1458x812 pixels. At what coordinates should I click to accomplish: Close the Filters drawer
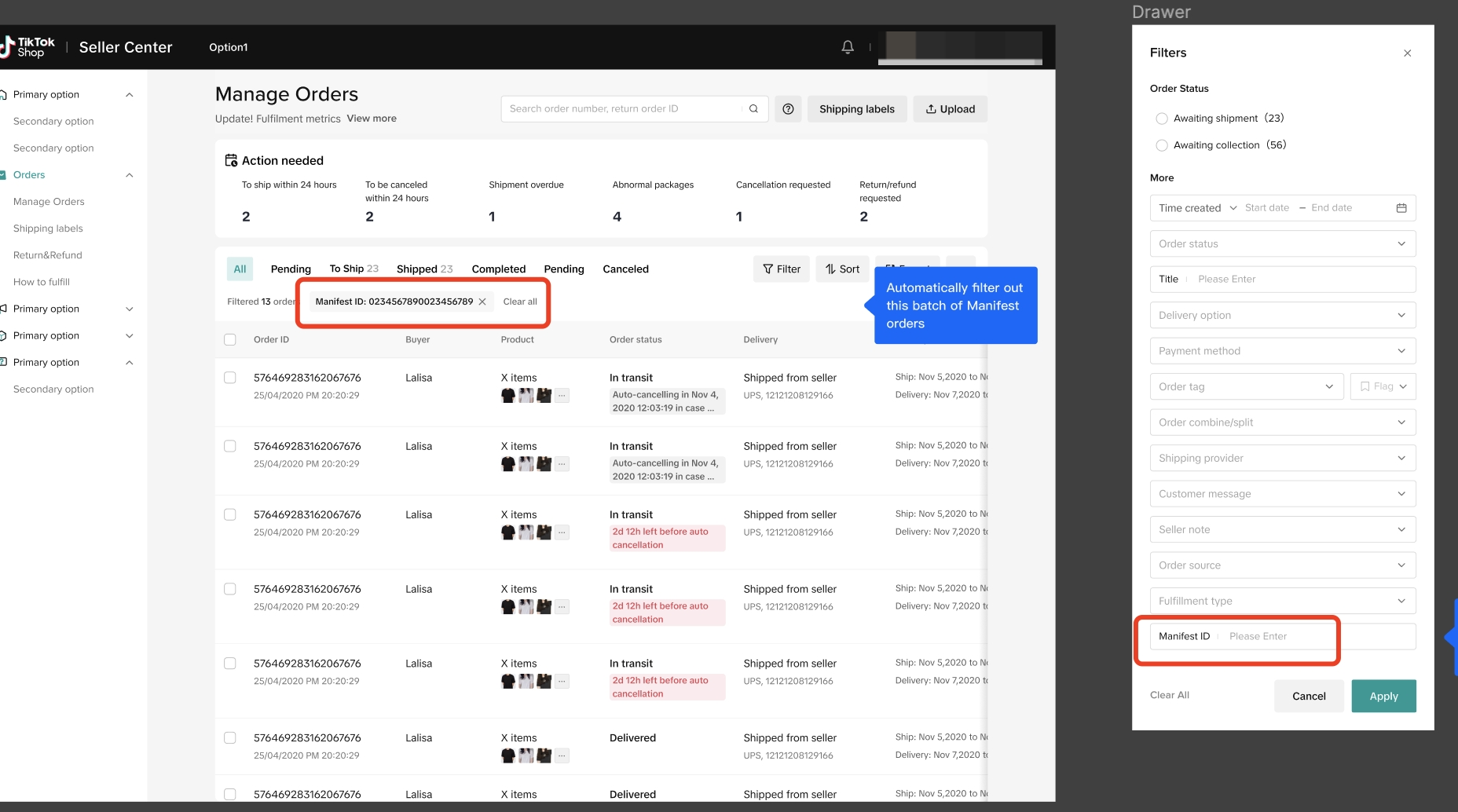coord(1407,53)
